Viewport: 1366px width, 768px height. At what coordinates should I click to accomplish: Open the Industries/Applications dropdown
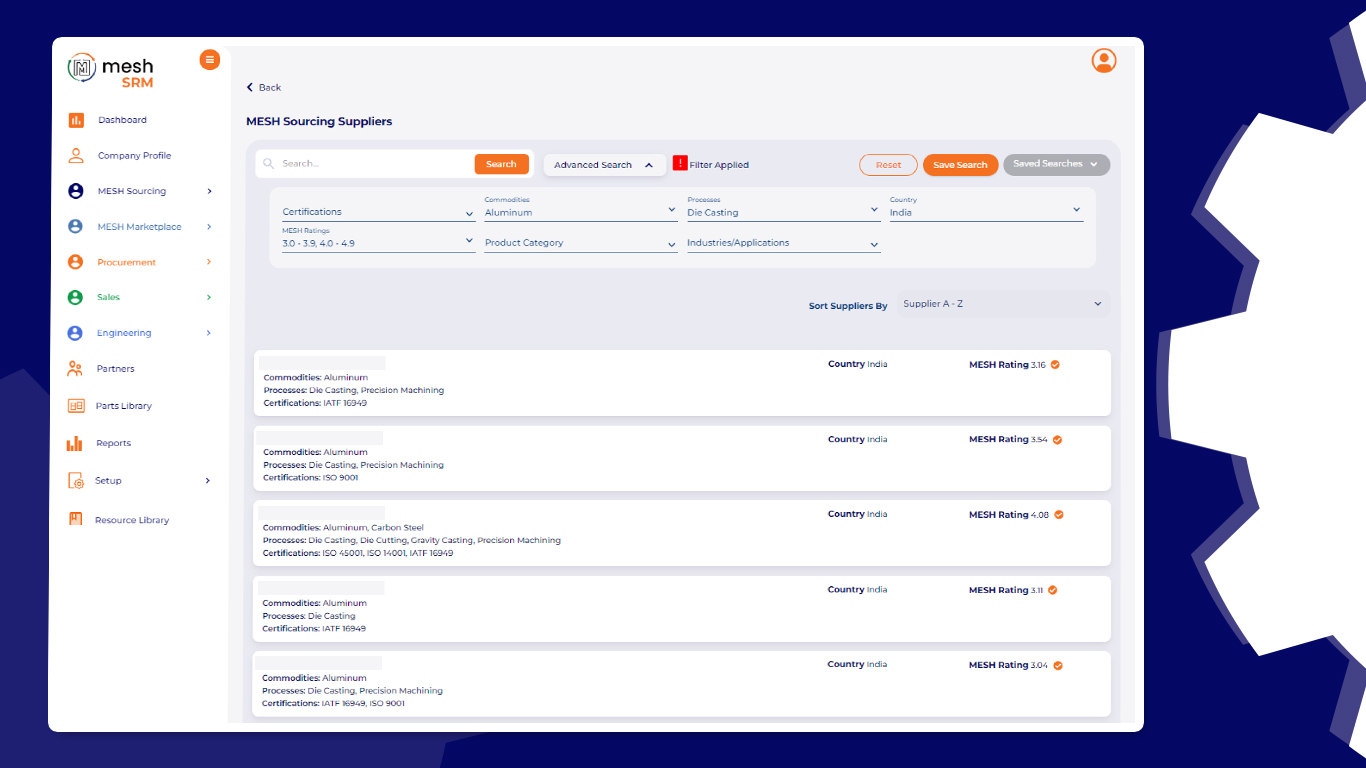(x=784, y=242)
